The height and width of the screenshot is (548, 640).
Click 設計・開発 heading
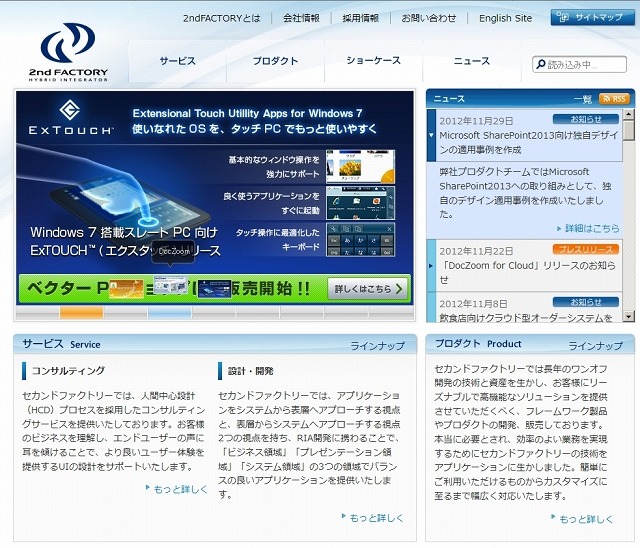[250, 371]
